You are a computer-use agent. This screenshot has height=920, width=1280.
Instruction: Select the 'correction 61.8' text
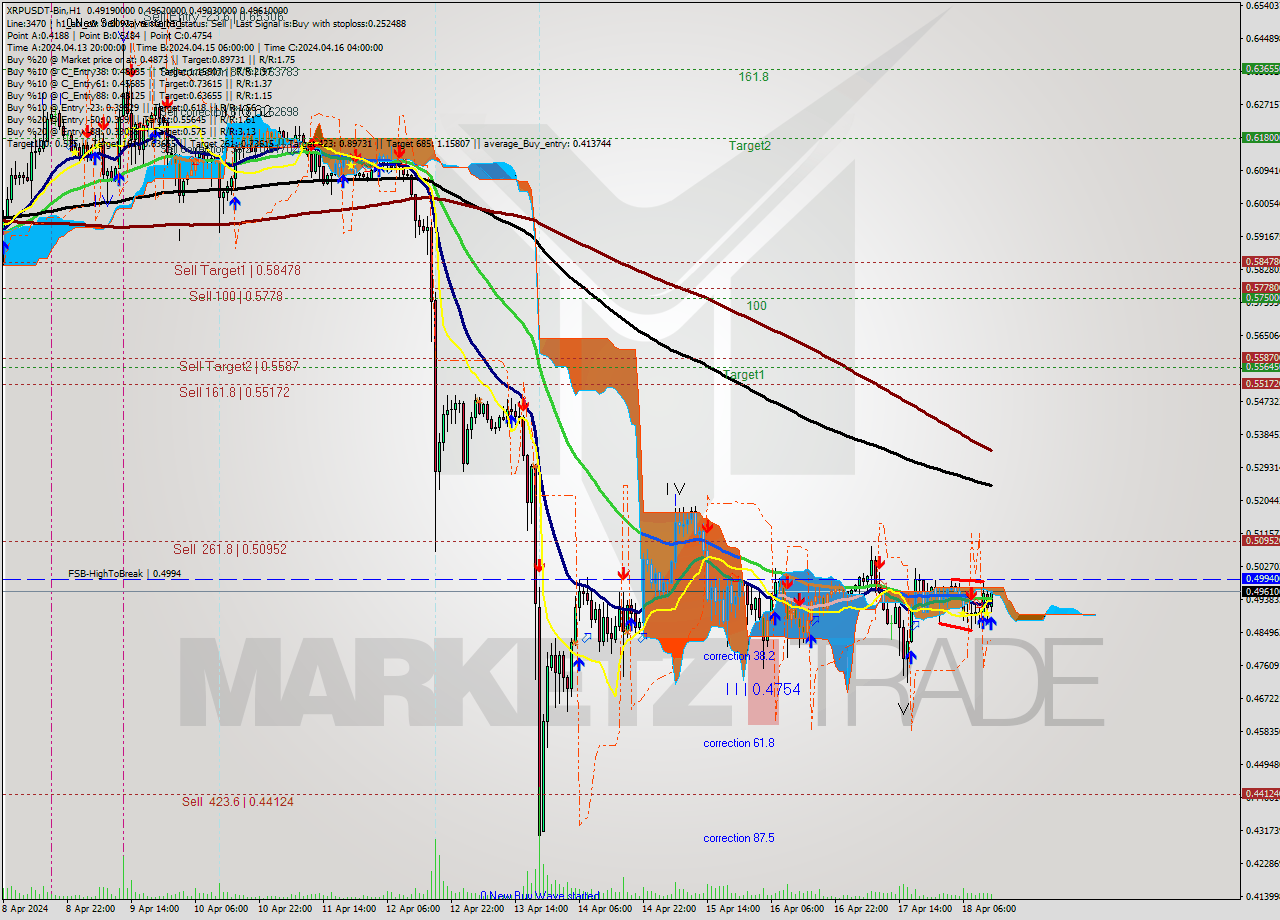tap(739, 743)
